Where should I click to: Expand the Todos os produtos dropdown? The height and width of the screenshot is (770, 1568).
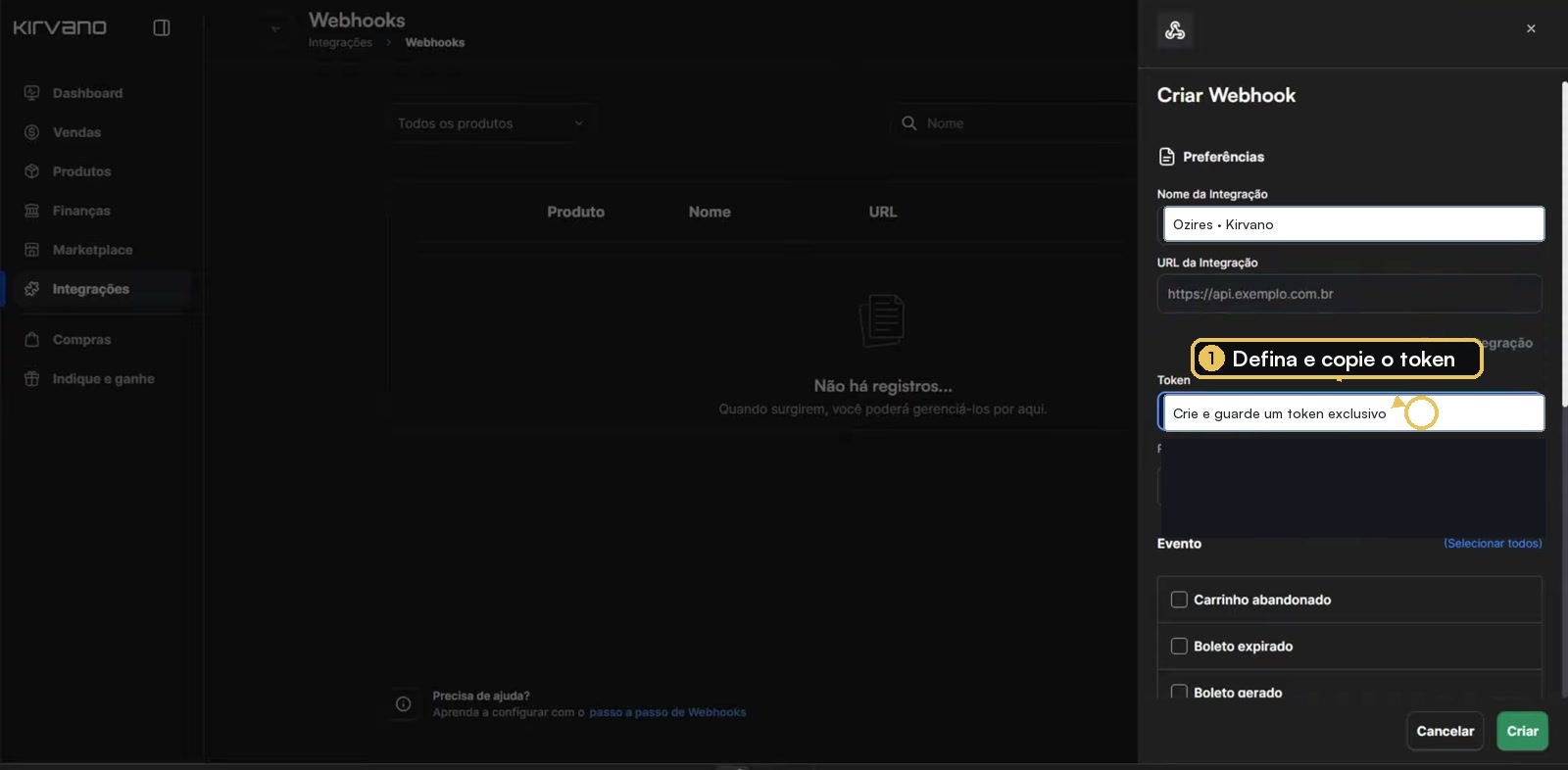click(490, 123)
